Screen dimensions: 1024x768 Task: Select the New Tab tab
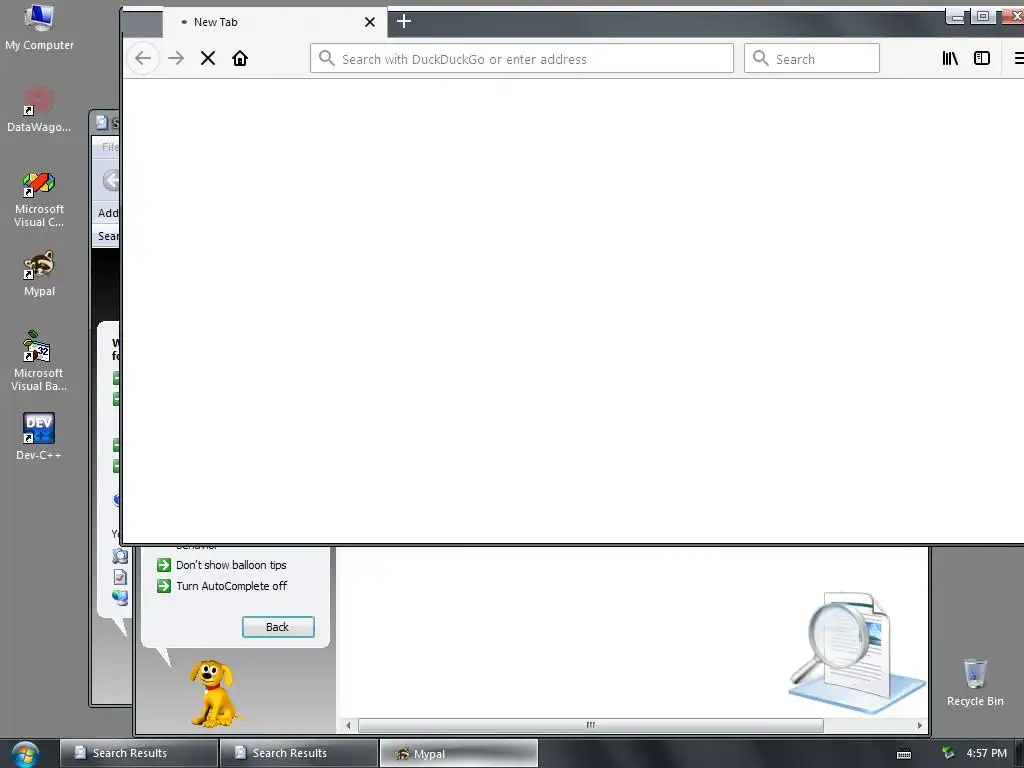pyautogui.click(x=274, y=22)
